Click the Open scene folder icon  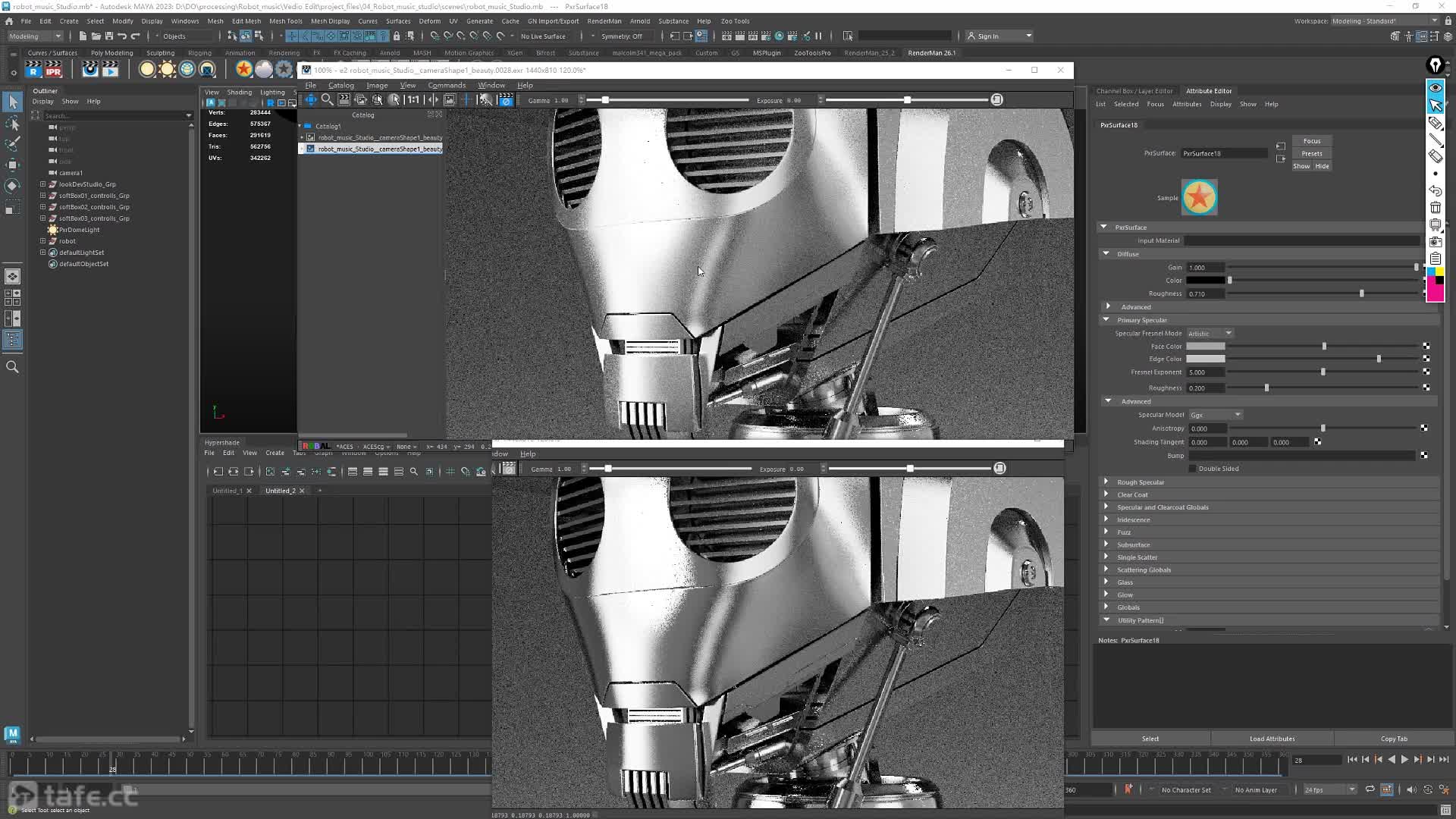click(x=96, y=36)
